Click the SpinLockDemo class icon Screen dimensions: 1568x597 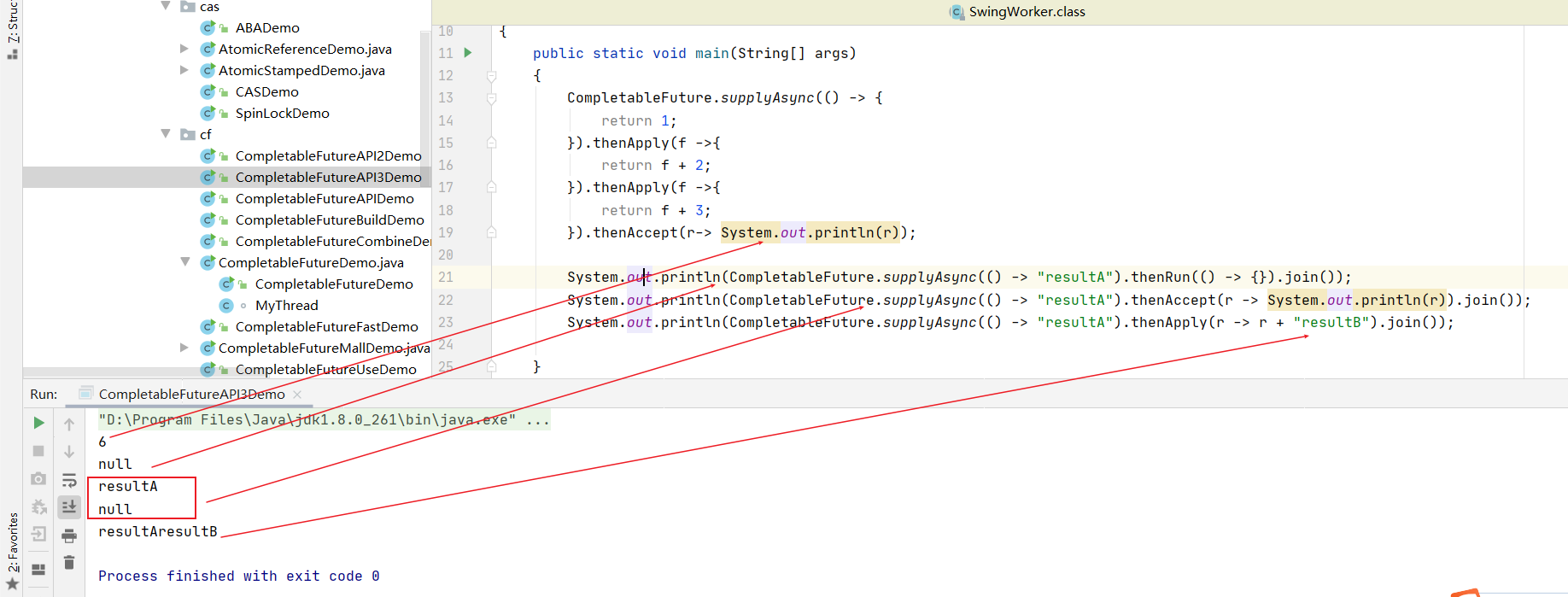pos(208,113)
